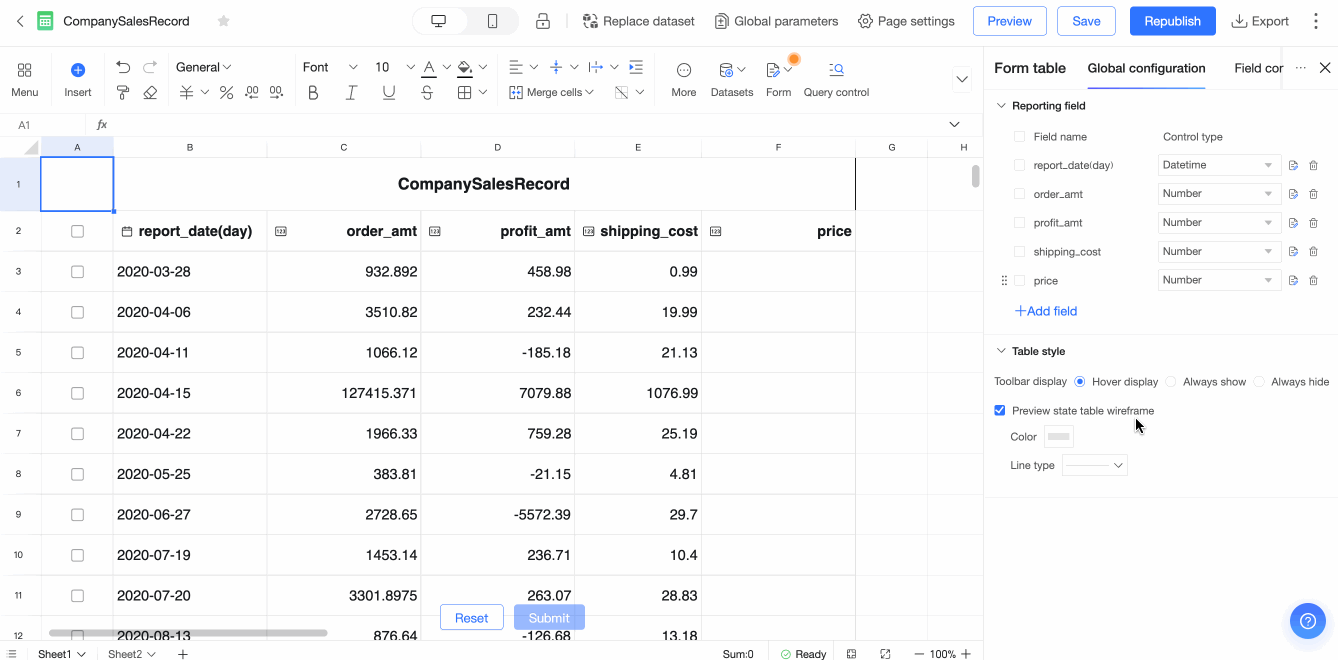Open the wireframe Color swatch picker

[x=1058, y=436]
